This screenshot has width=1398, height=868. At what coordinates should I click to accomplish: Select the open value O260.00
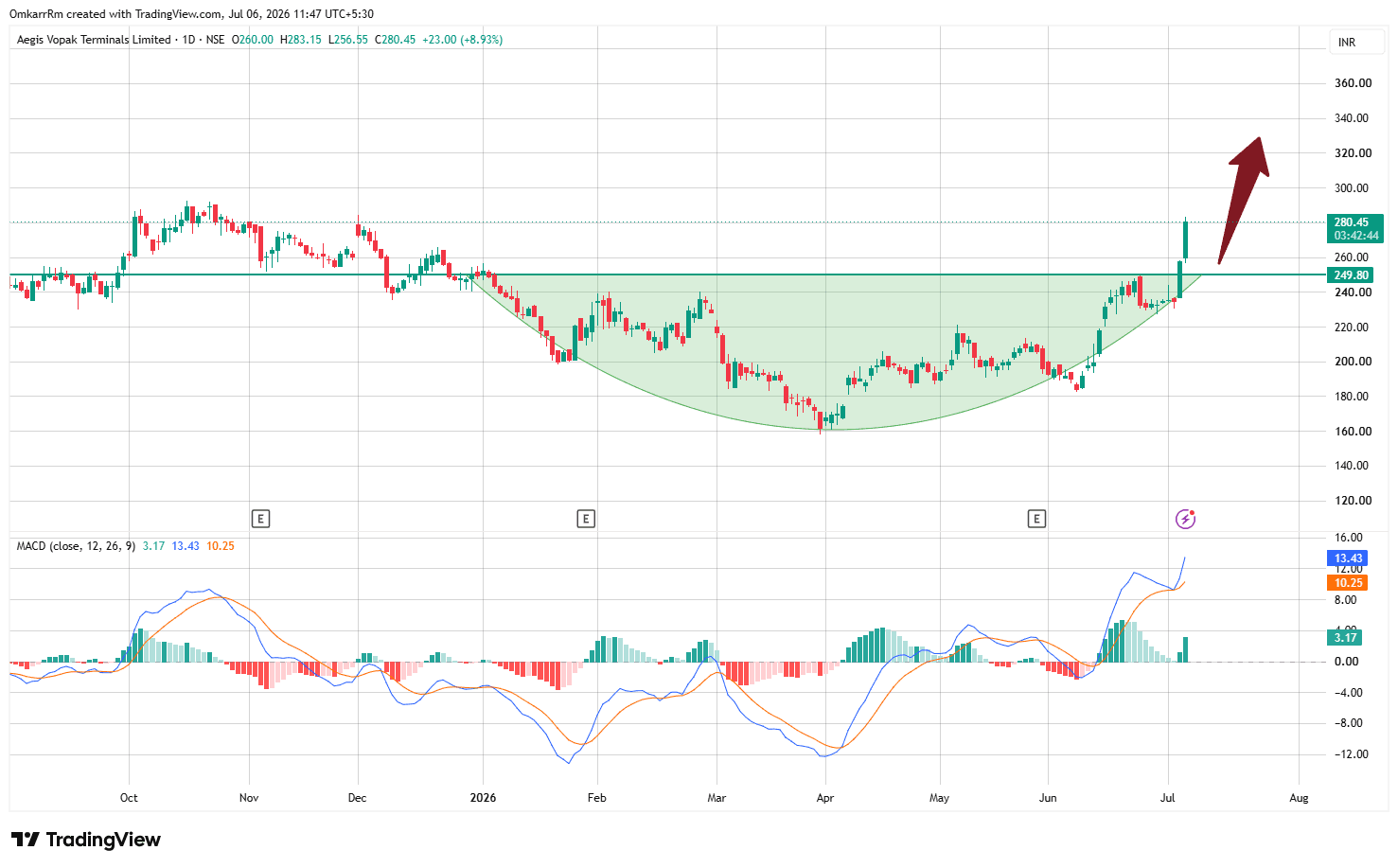click(x=253, y=40)
